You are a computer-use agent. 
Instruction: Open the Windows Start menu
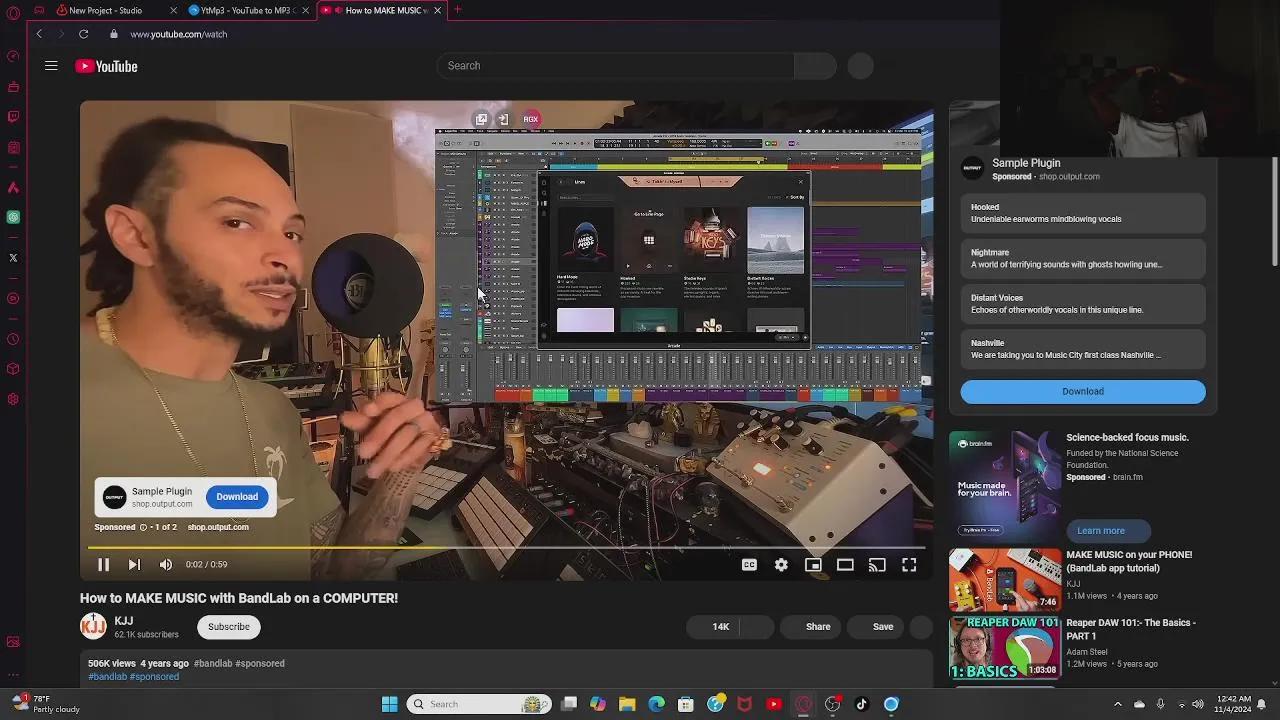[x=389, y=704]
